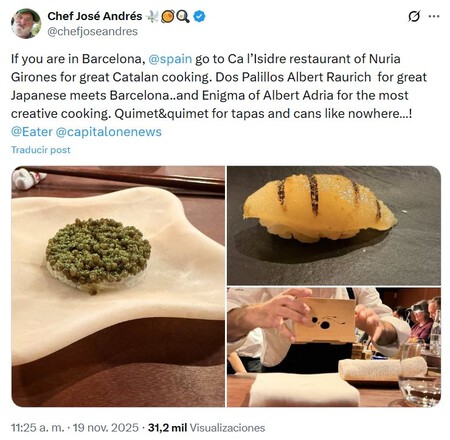Open the Chef José Andrés display name

(95, 16)
